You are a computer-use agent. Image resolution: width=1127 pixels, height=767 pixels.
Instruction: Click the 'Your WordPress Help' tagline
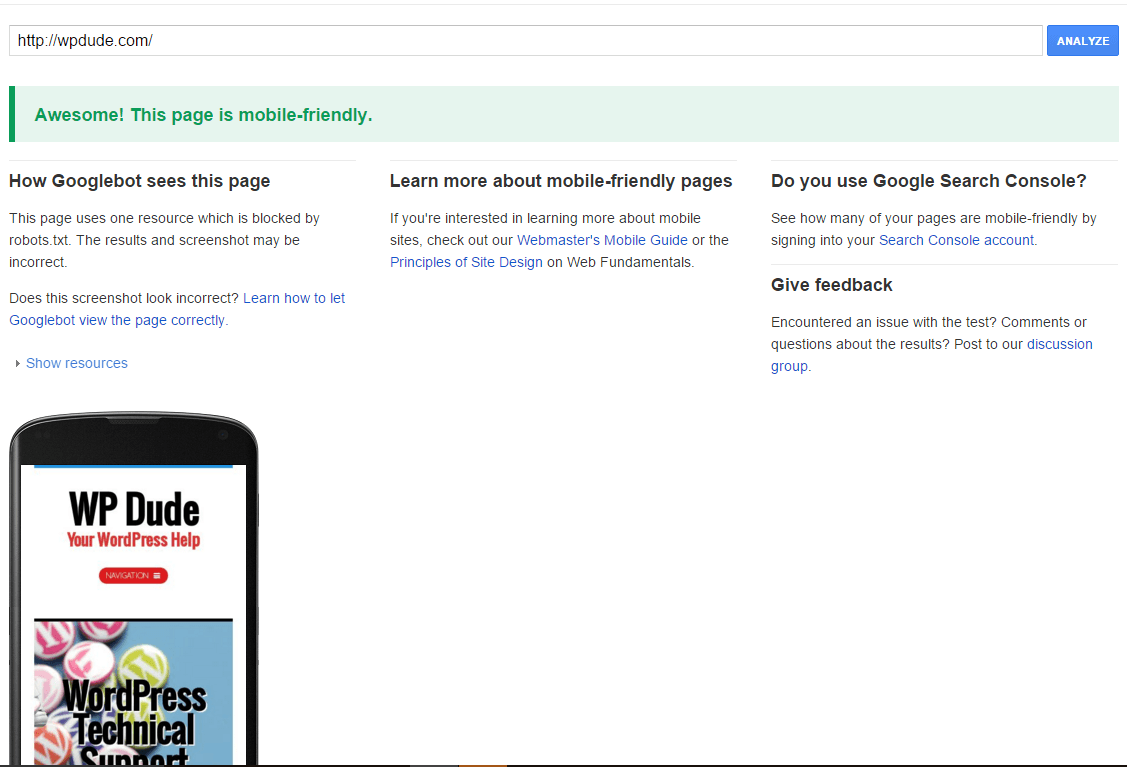(x=134, y=540)
